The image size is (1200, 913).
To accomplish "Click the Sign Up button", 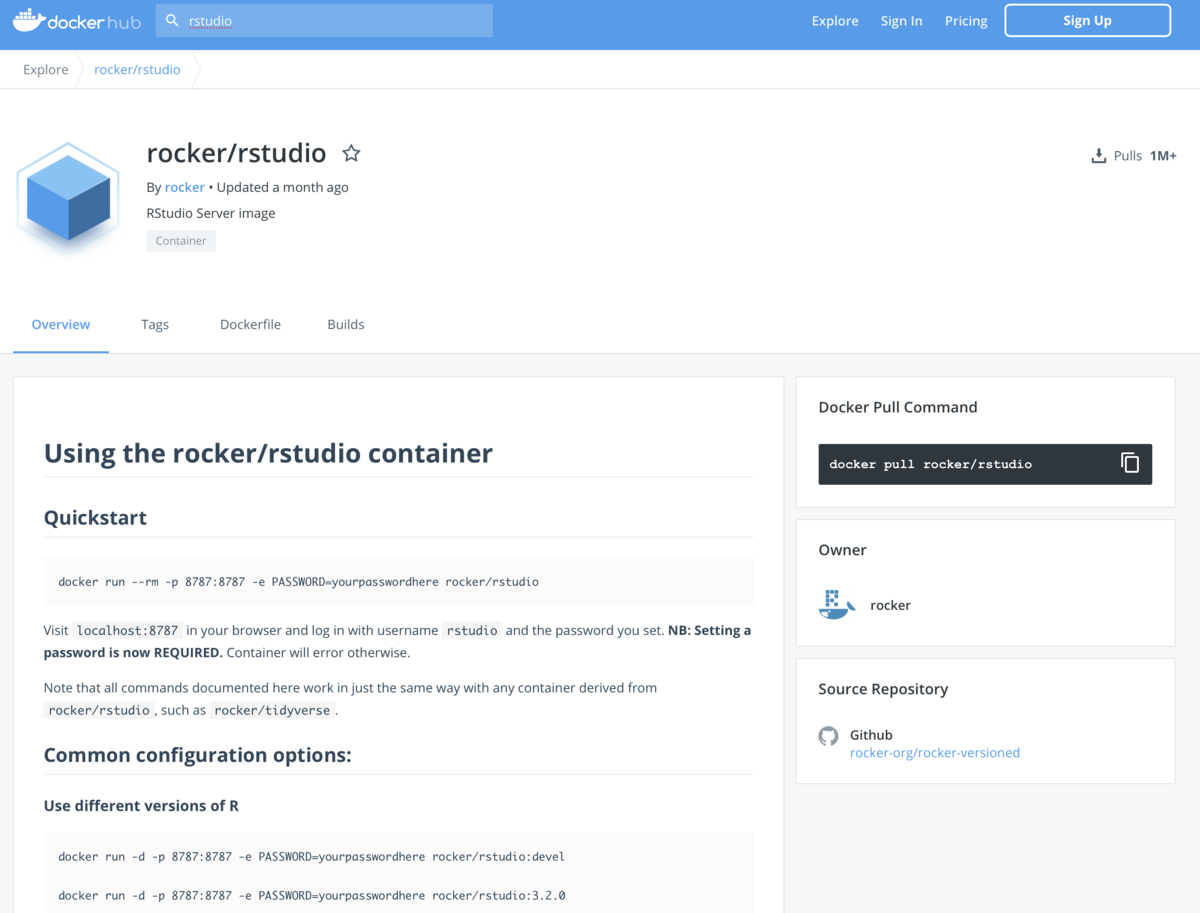I will 1087,20.
